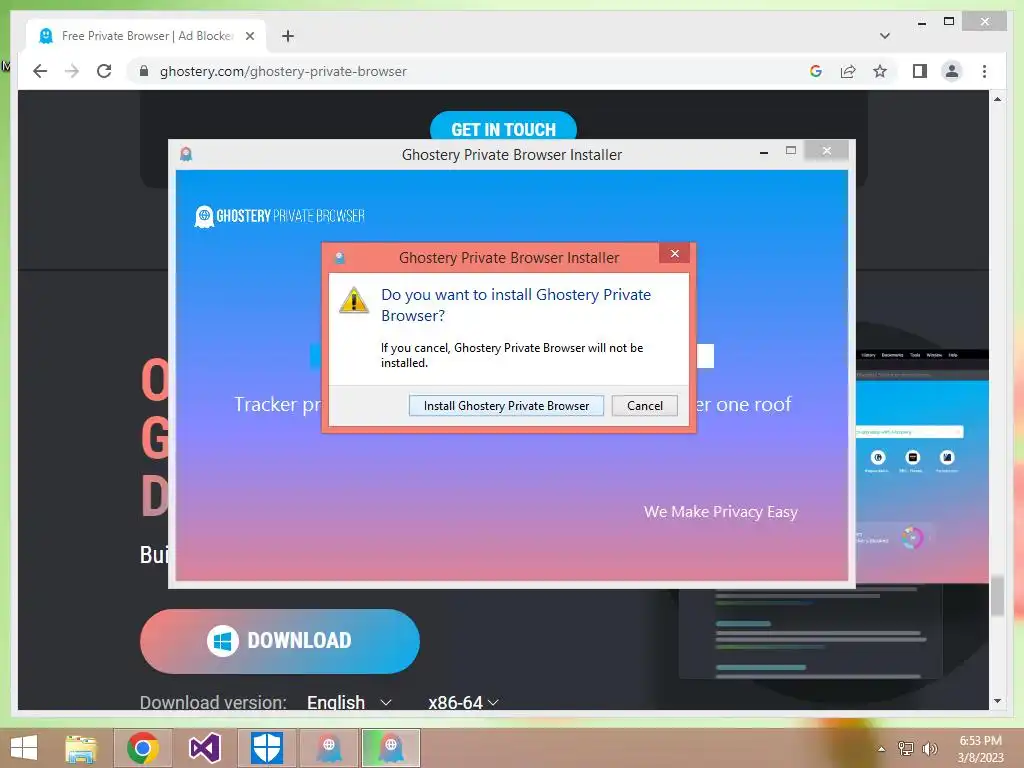Share this page icon

pos(848,71)
